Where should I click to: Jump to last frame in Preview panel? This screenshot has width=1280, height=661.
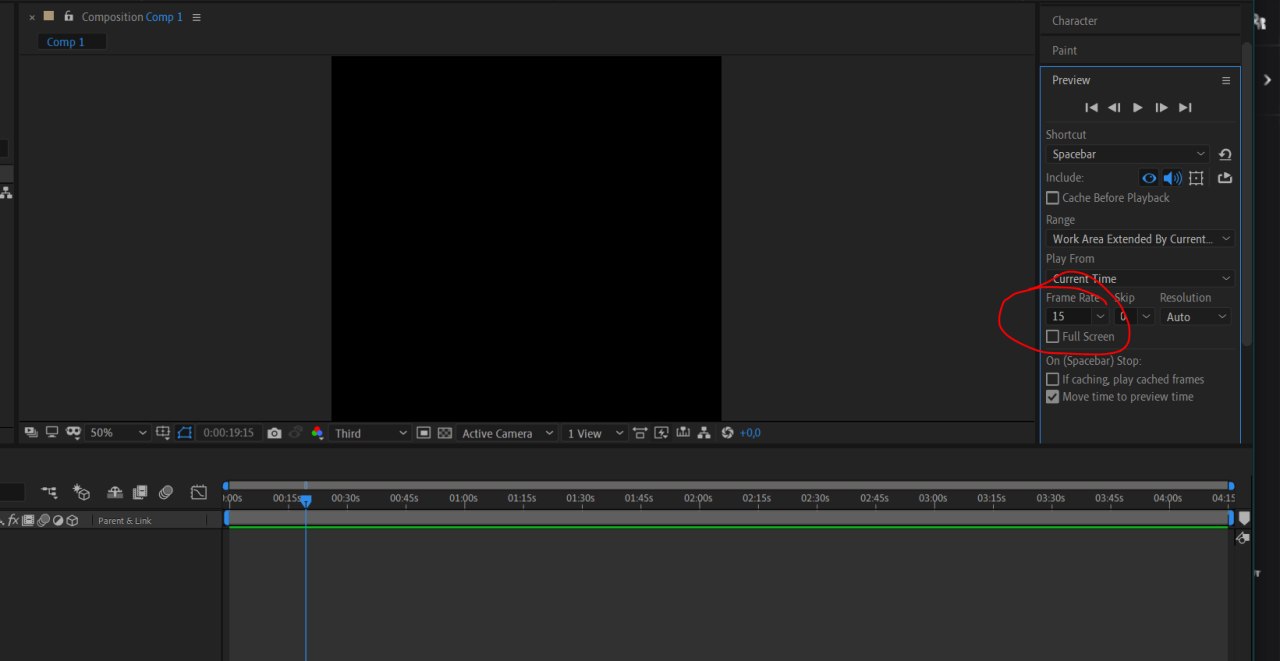click(1185, 108)
